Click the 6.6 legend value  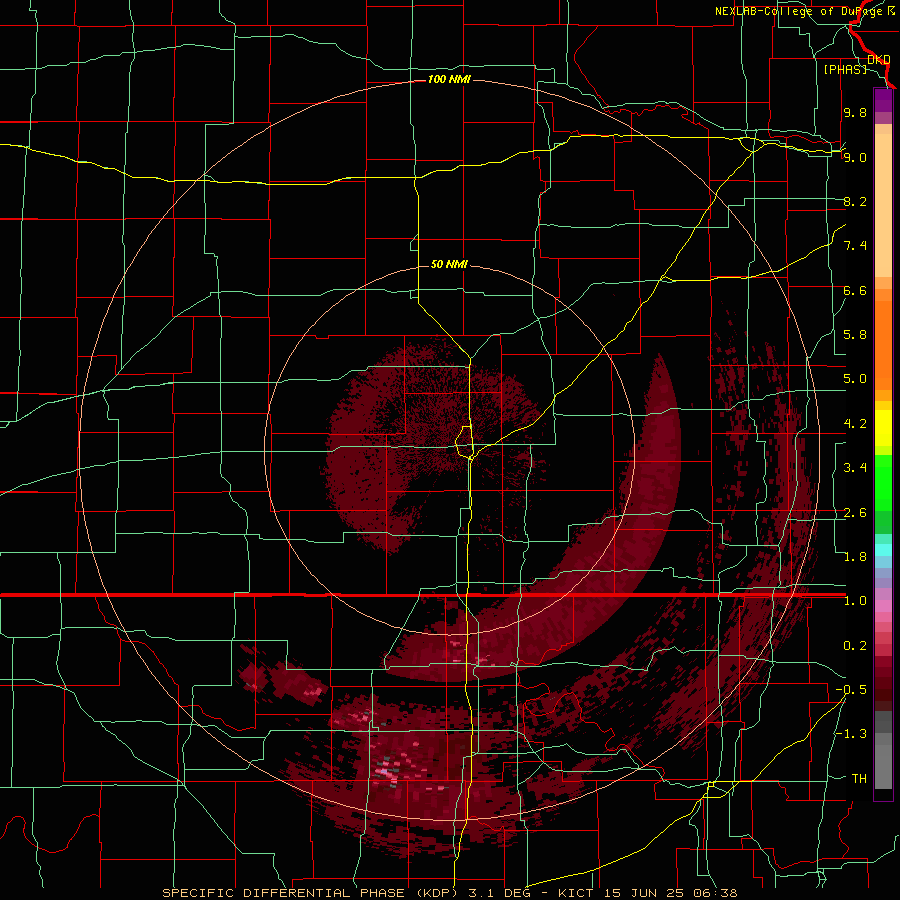(855, 290)
